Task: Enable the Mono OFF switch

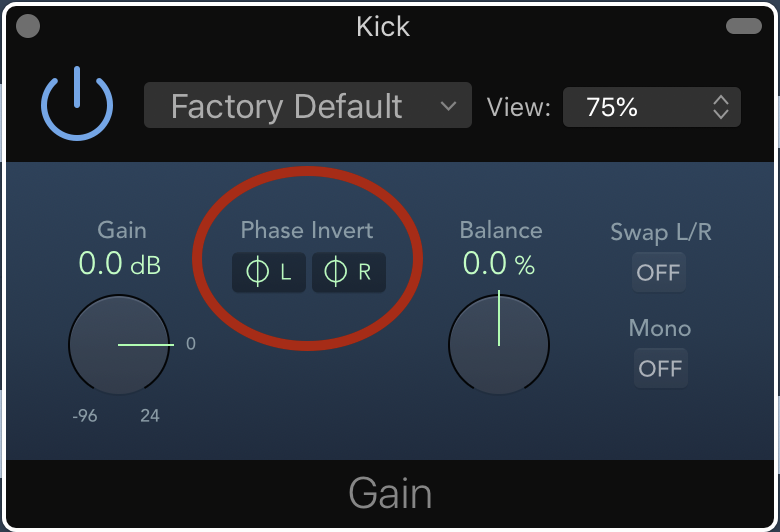Action: (660, 368)
